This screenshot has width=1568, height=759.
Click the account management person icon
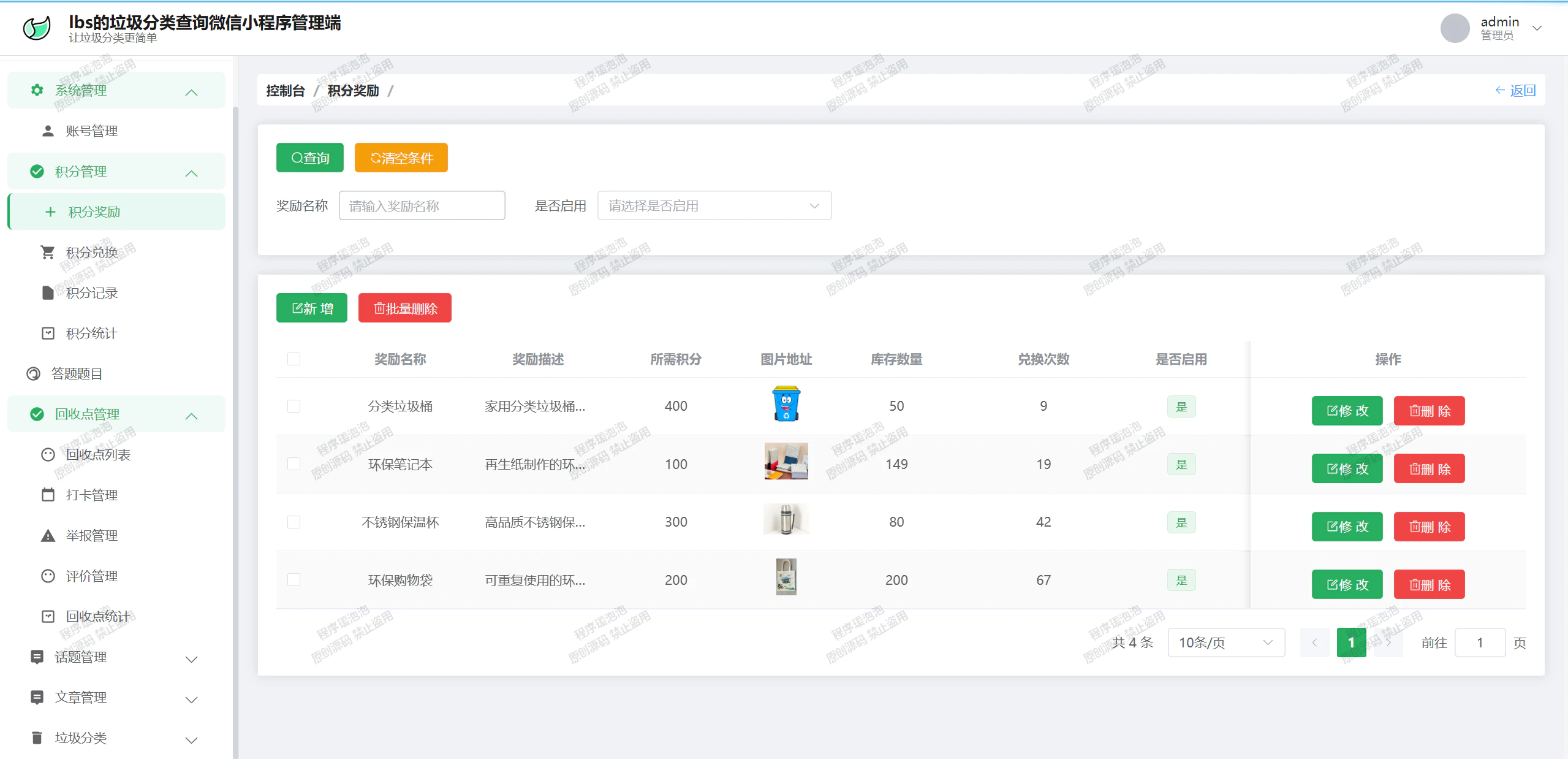pos(48,131)
